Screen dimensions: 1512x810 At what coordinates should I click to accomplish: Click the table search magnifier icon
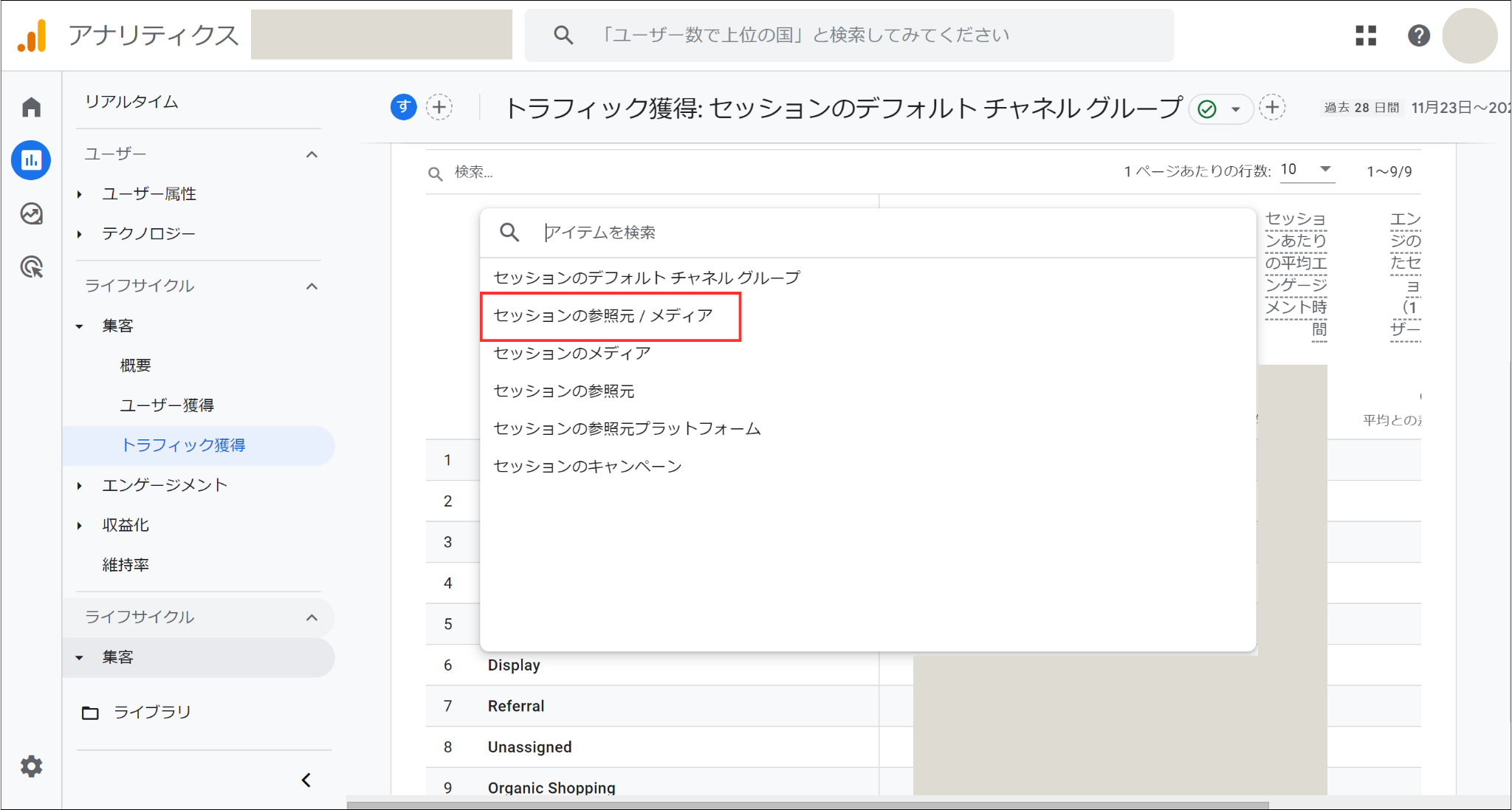[x=436, y=174]
